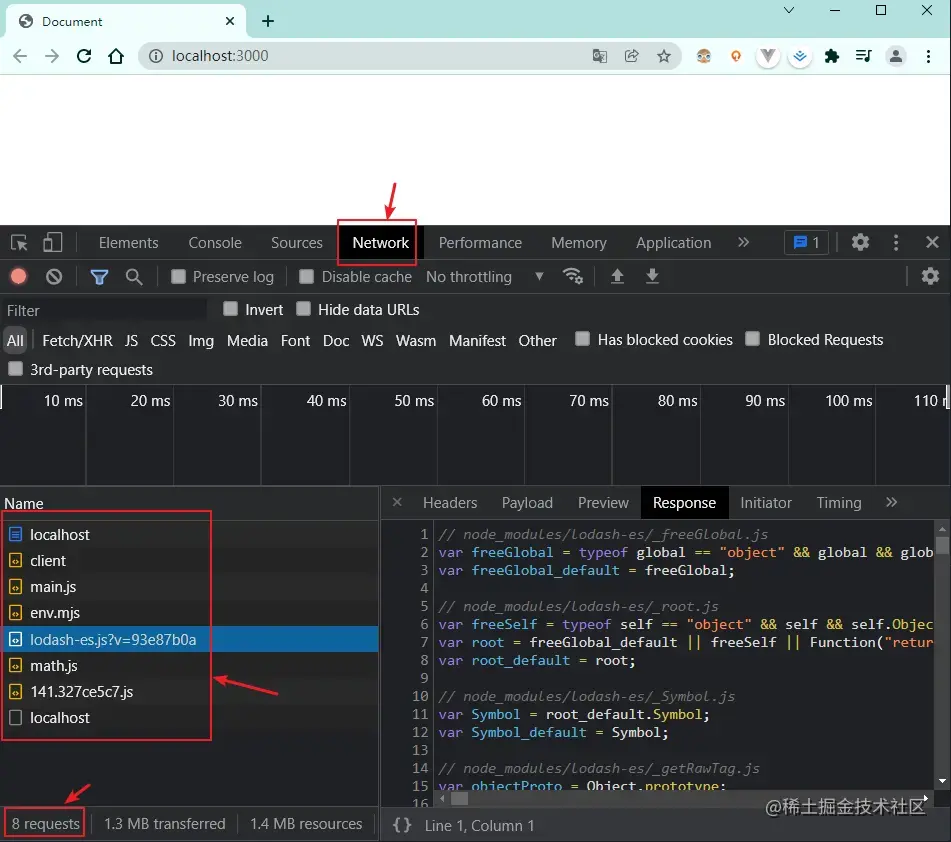Open the No throttling dropdown
Image resolution: width=951 pixels, height=842 pixels.
click(x=485, y=277)
